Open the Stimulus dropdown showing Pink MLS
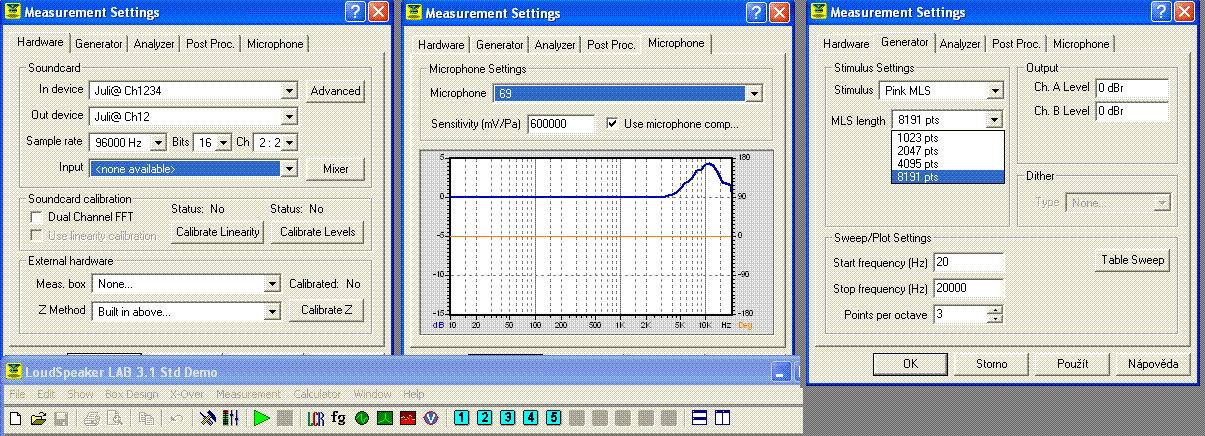The width and height of the screenshot is (1205, 436). (x=994, y=91)
